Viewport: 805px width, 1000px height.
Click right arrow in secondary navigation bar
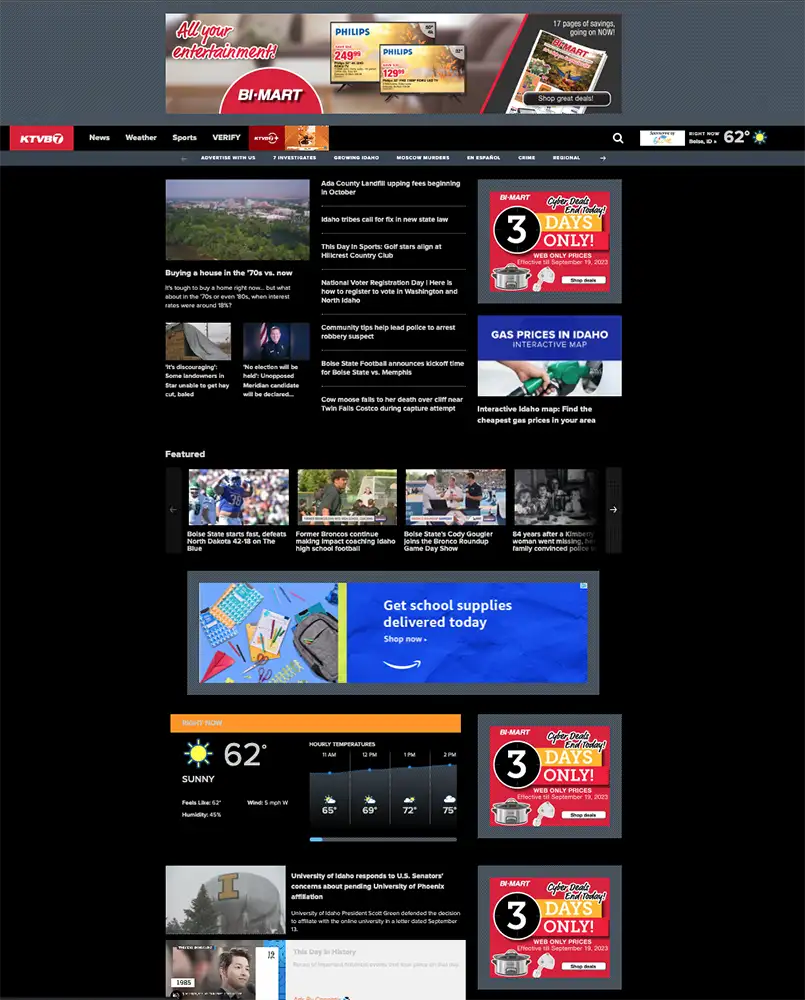603,158
